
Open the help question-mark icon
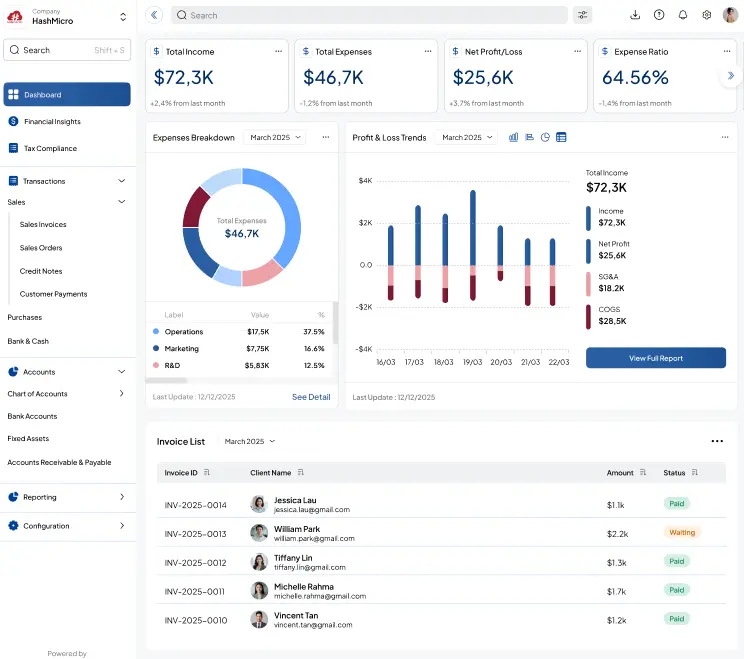pyautogui.click(x=659, y=15)
